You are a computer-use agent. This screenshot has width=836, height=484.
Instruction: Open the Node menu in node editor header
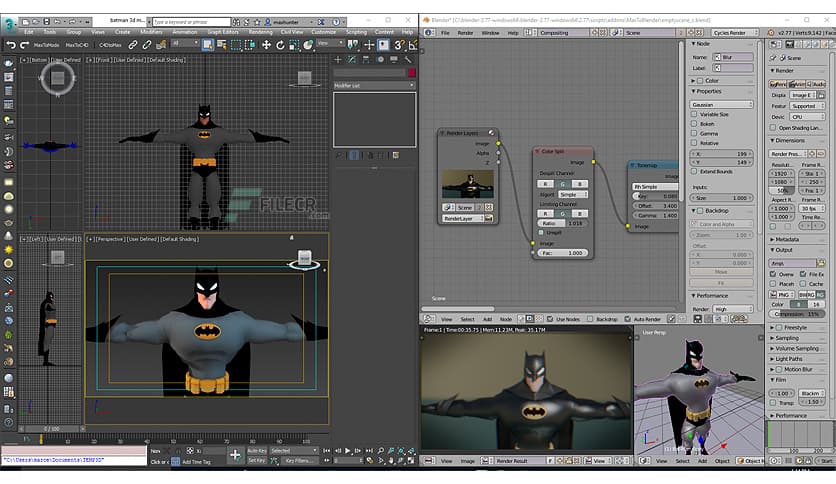[505, 319]
